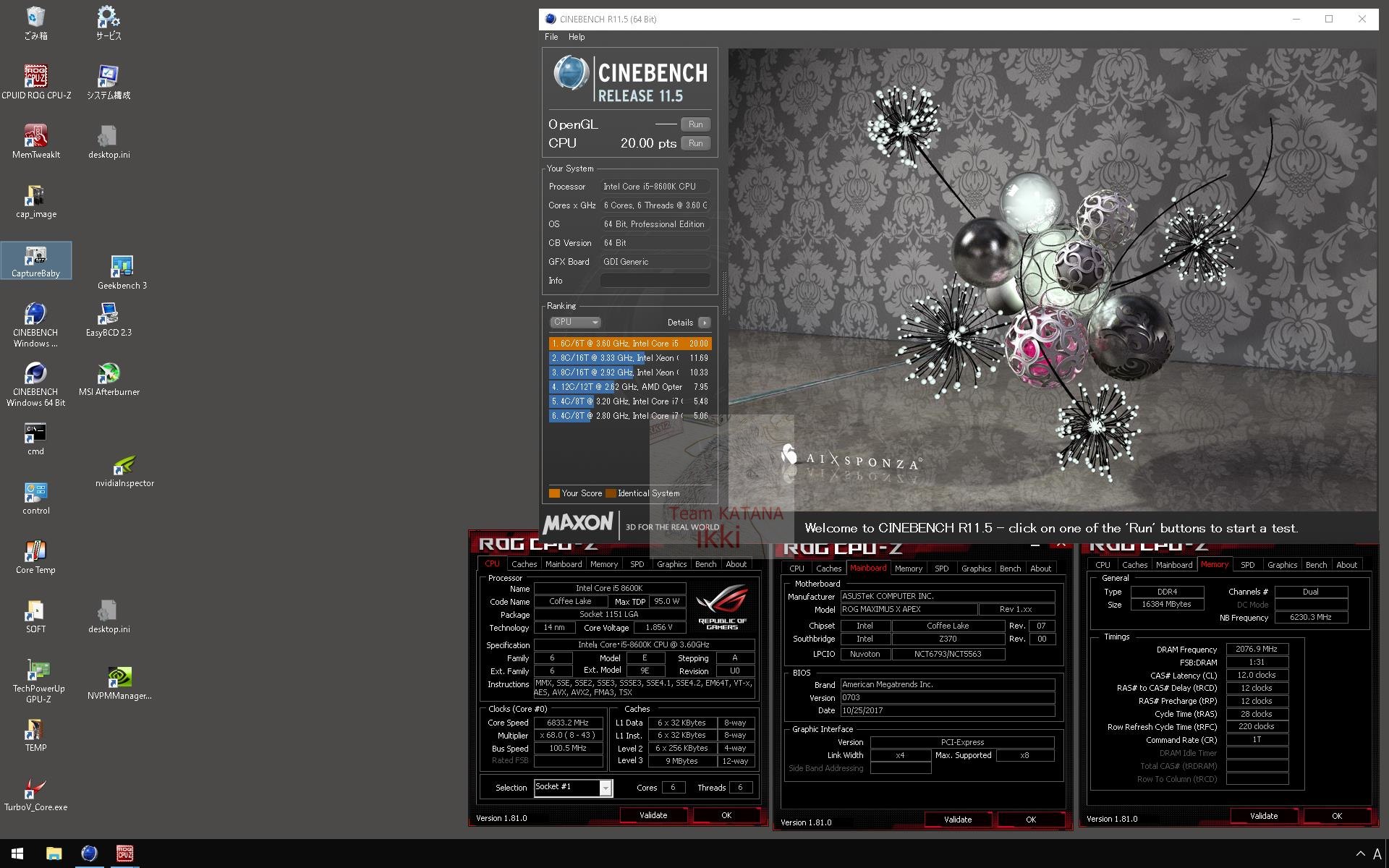Launch MemTweakIt from the desktop
The width and height of the screenshot is (1389, 868).
click(36, 141)
